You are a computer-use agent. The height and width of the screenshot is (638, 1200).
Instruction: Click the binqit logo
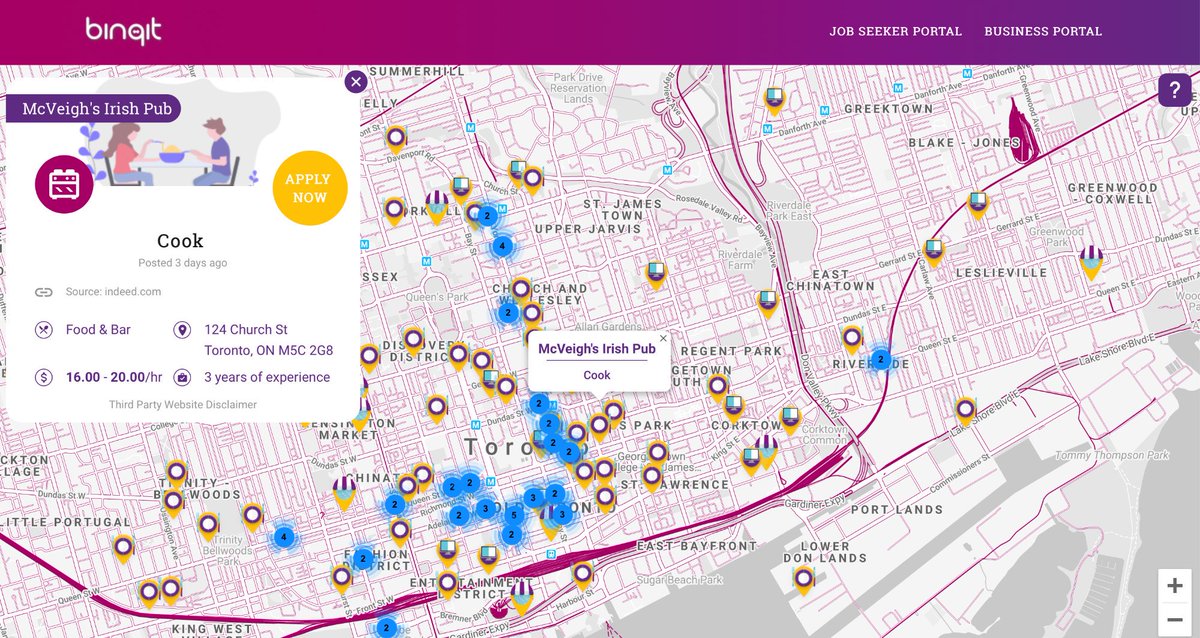123,31
